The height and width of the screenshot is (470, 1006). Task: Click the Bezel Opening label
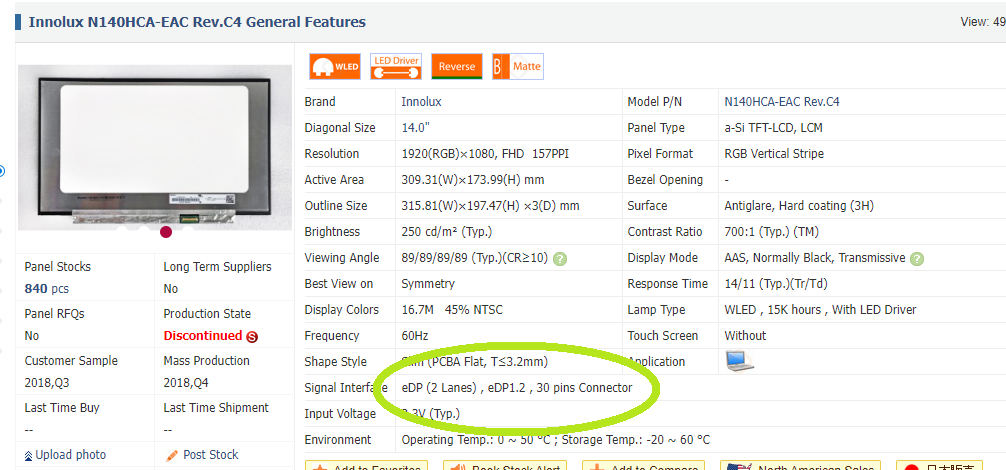tap(665, 180)
